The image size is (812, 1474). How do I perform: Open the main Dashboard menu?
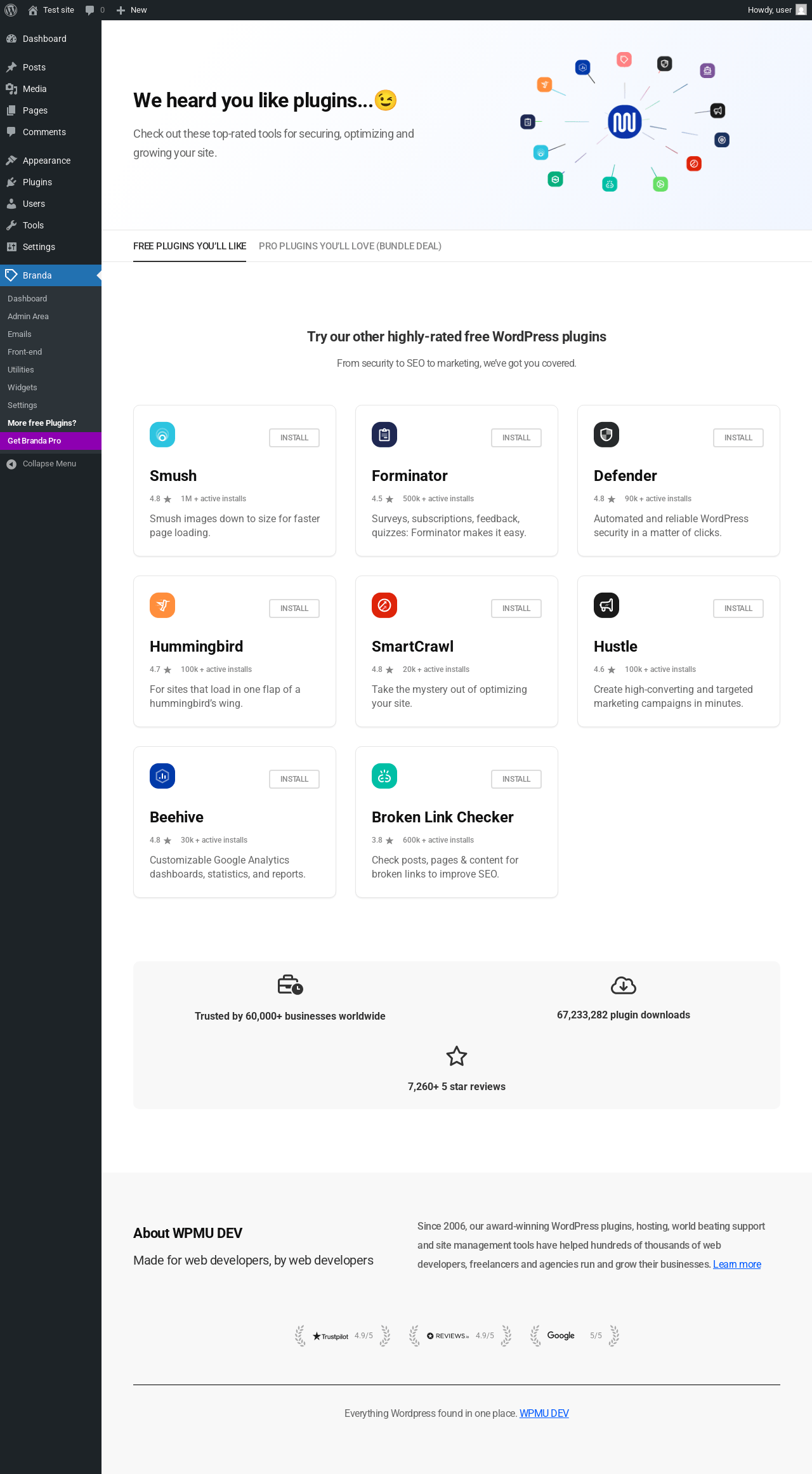[51, 39]
